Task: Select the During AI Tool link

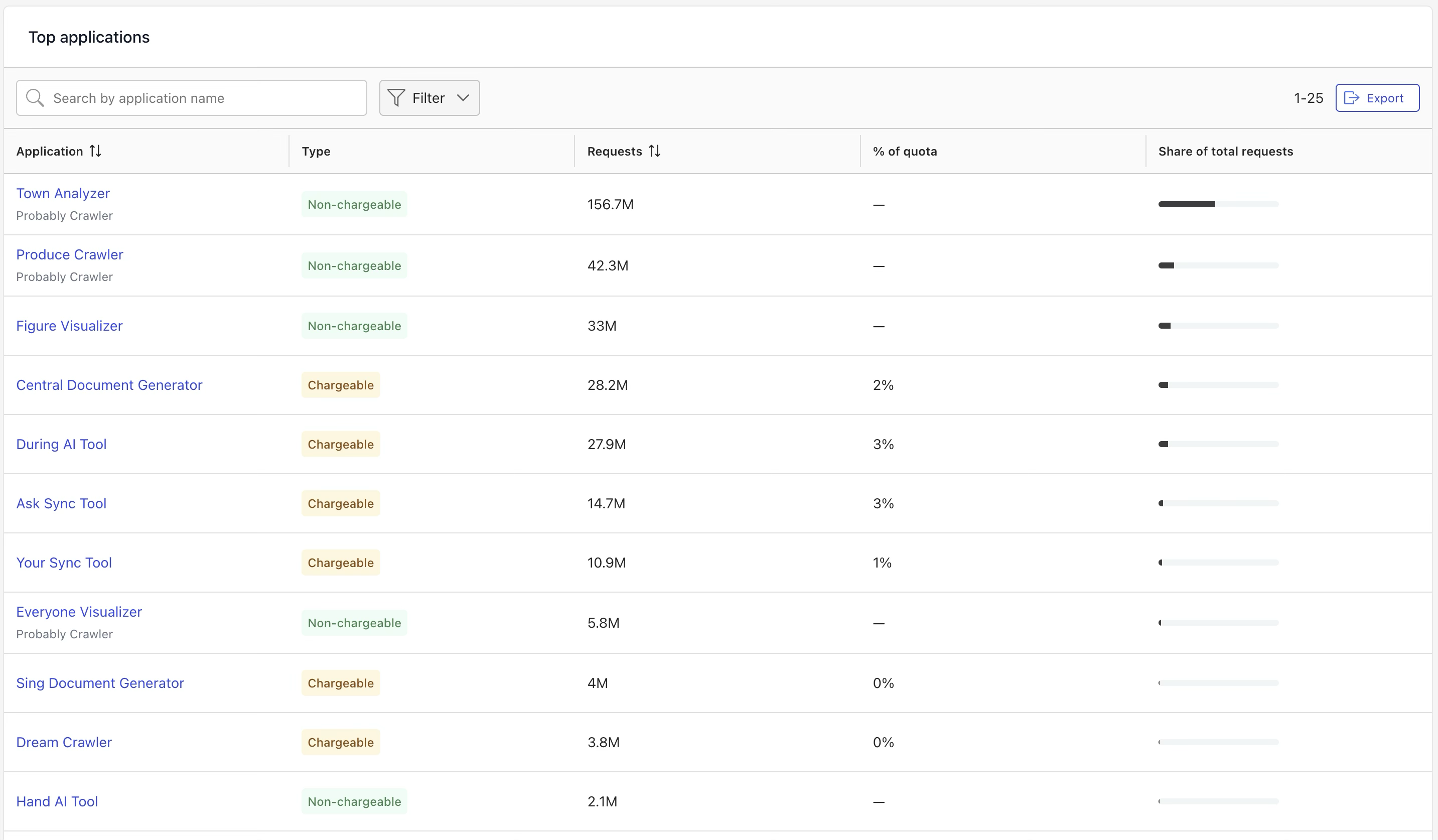Action: 61,445
